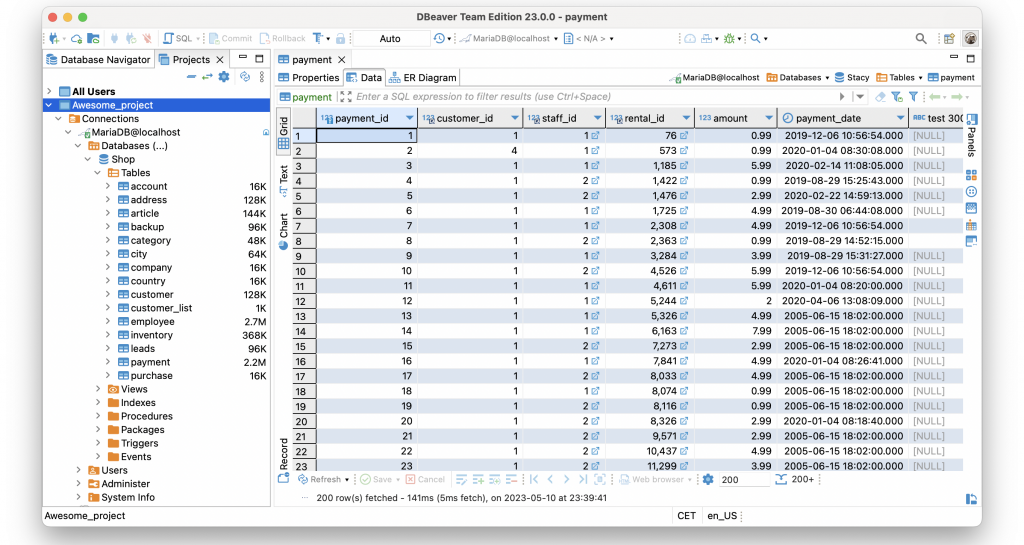Open the cloud connection add icon
This screenshot has width=1024, height=545.
point(76,39)
